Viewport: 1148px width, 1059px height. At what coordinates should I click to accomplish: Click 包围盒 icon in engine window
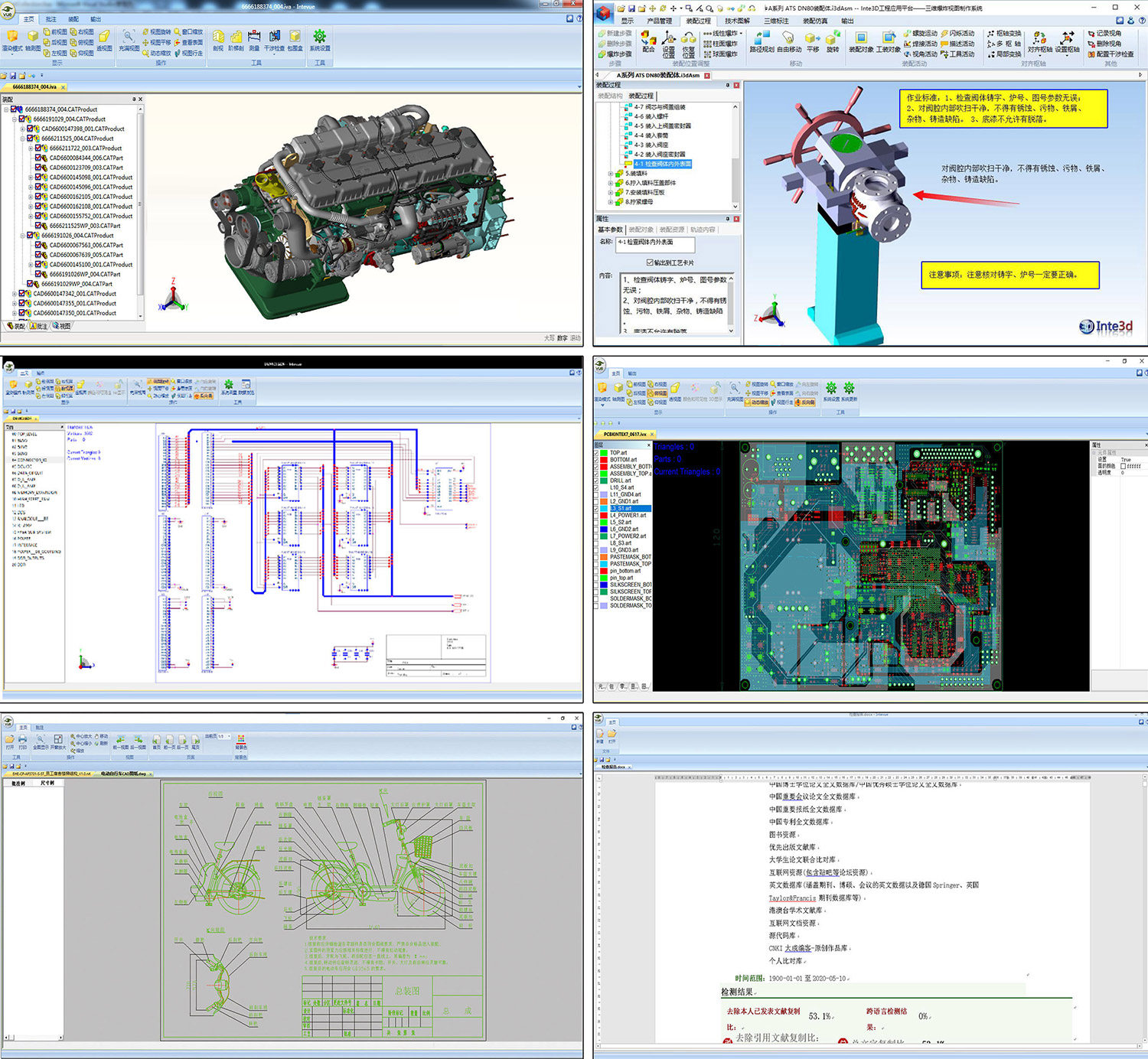pos(295,37)
